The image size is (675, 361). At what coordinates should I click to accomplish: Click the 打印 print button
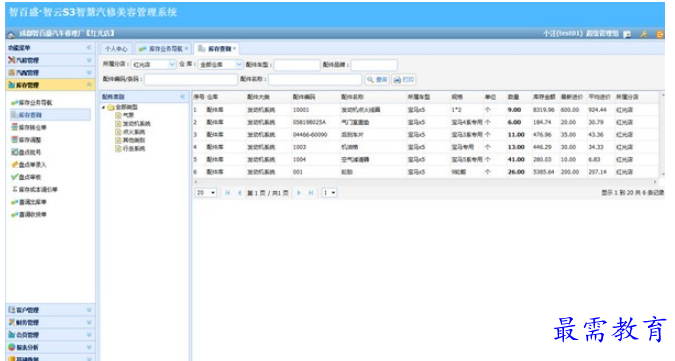[x=404, y=80]
